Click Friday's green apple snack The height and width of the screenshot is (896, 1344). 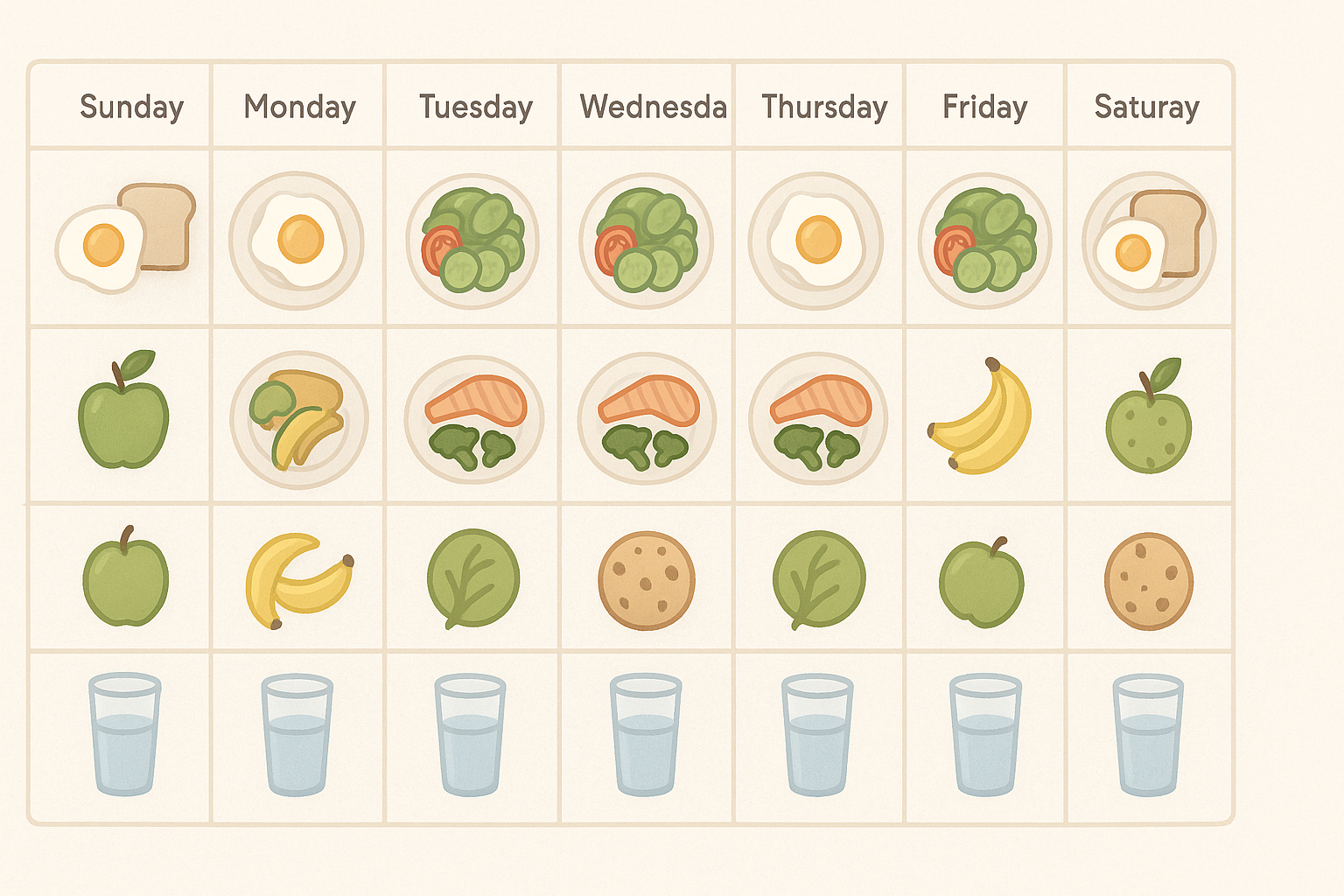click(x=982, y=582)
